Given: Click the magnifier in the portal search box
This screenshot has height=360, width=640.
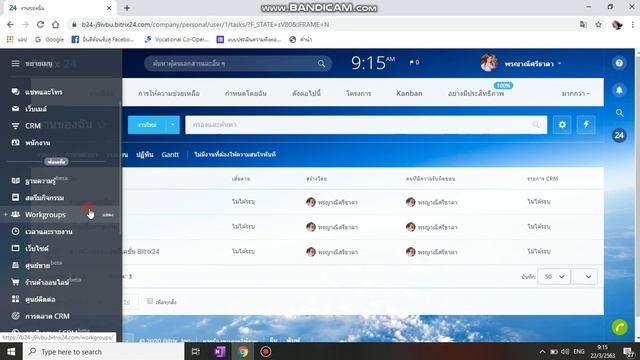Looking at the screenshot, I should 322,64.
